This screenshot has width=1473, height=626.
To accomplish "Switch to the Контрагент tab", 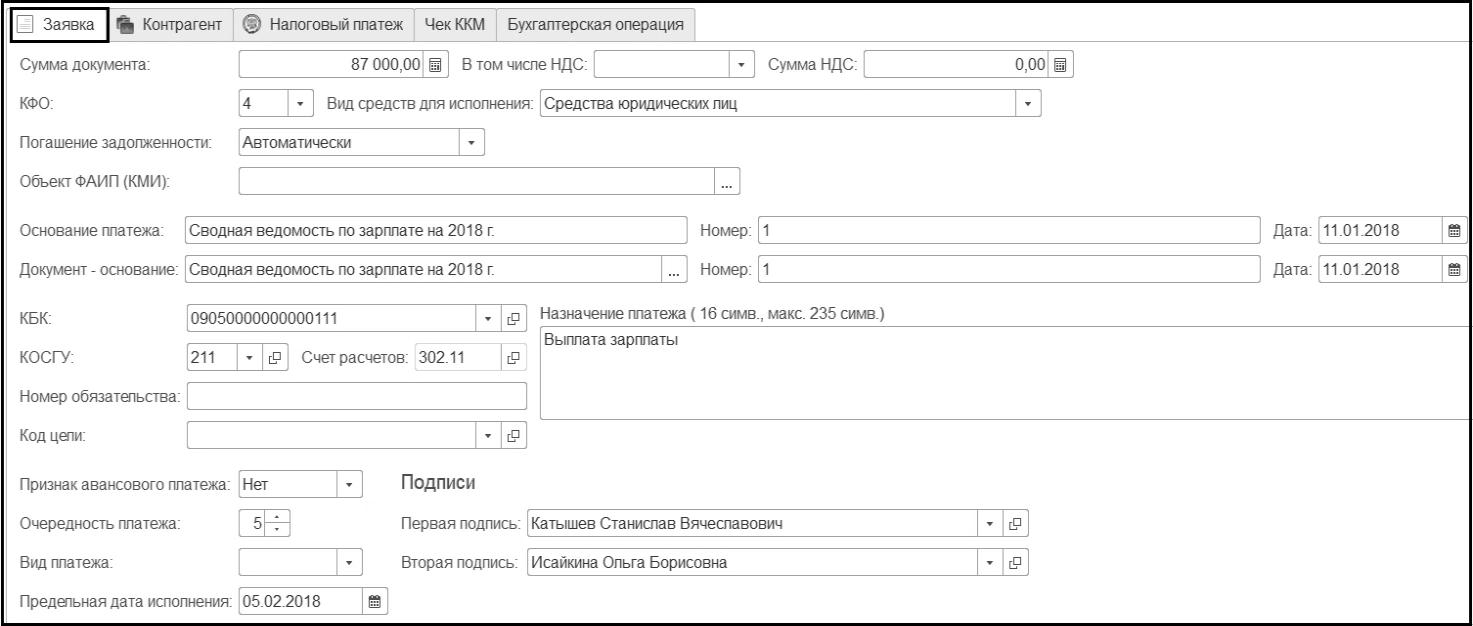I will click(170, 24).
